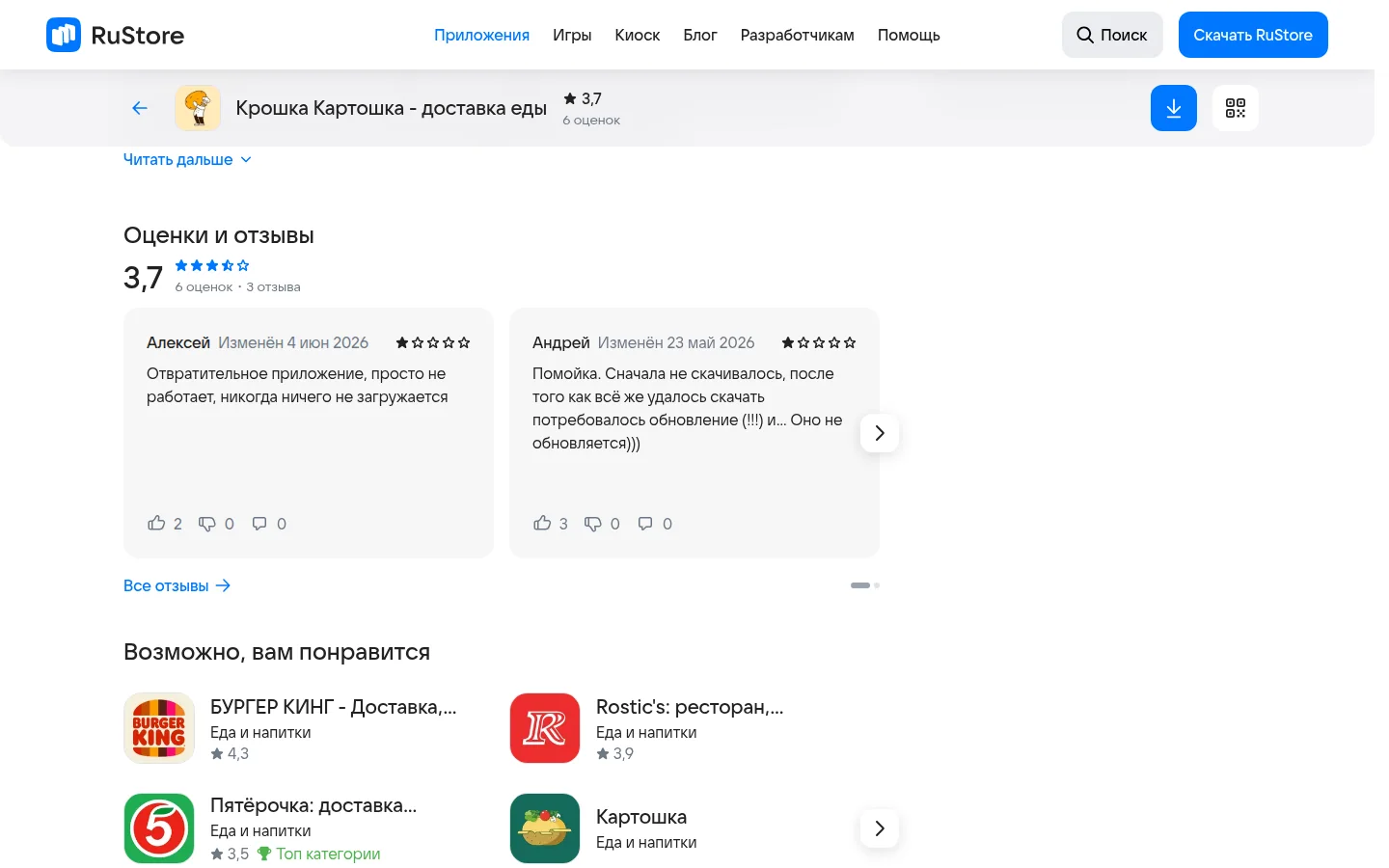Go back with the left arrow icon

140,108
